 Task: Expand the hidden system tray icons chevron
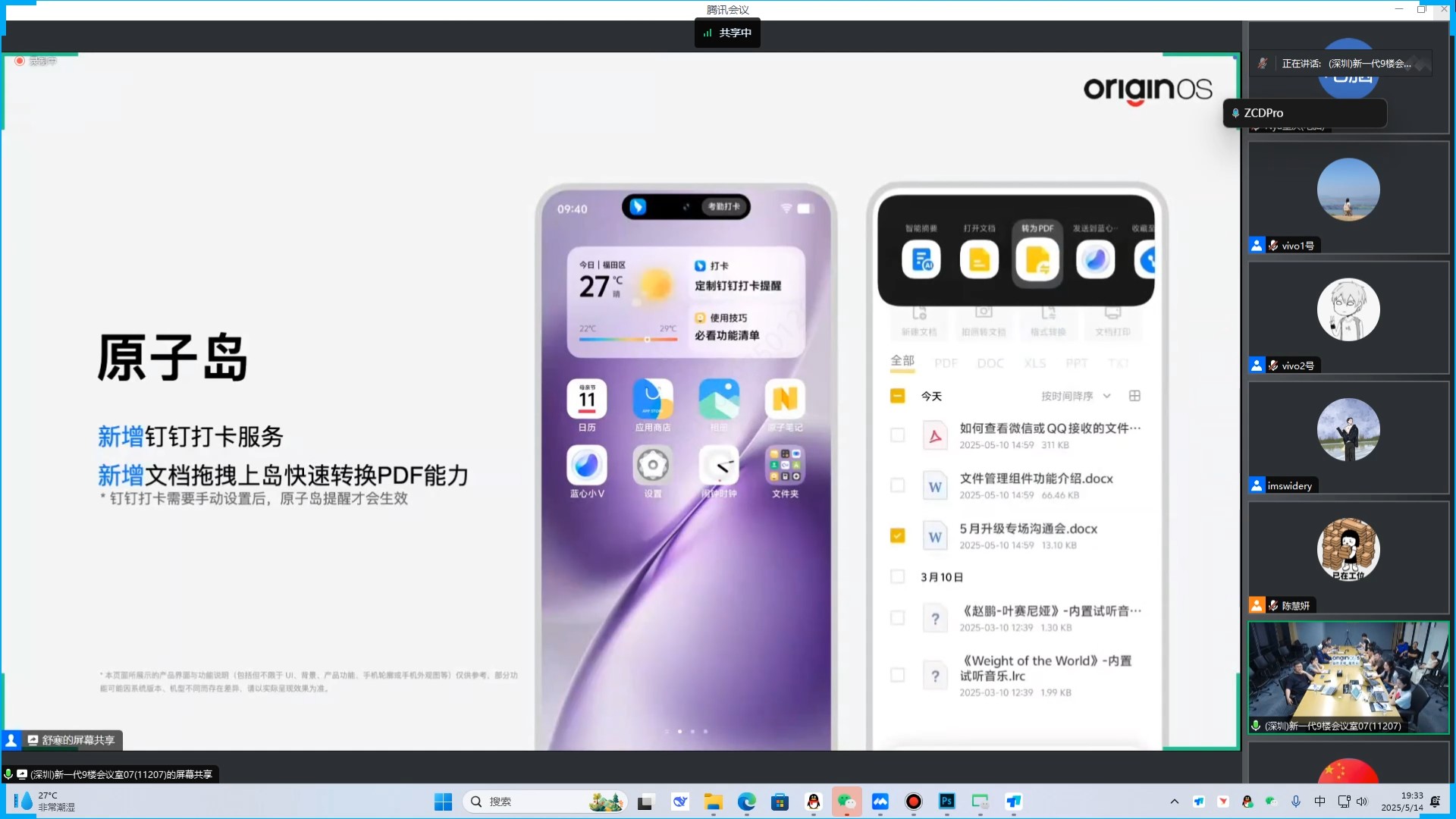pyautogui.click(x=1174, y=802)
